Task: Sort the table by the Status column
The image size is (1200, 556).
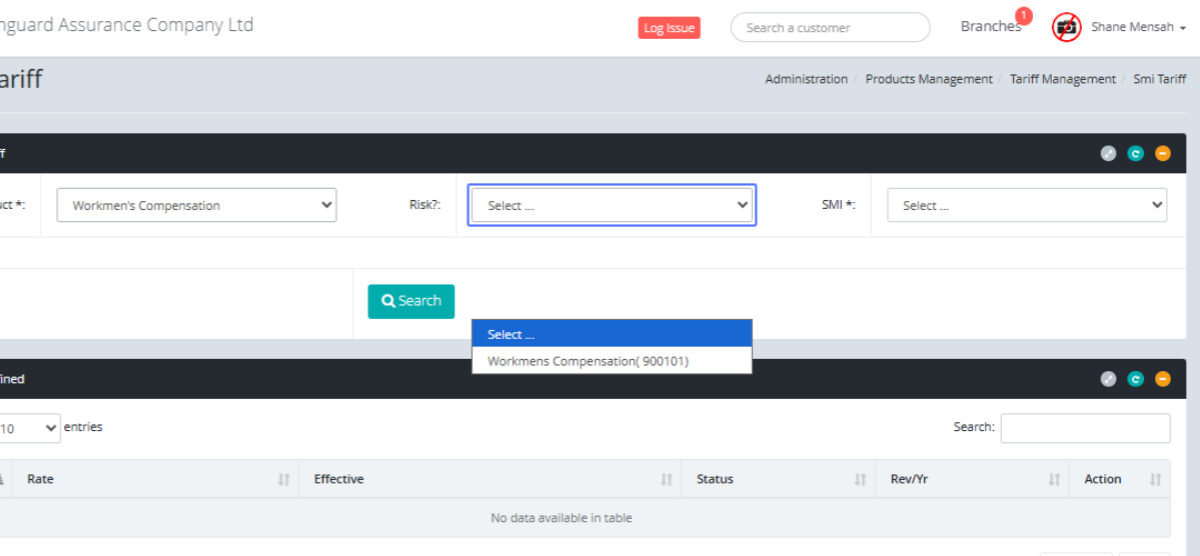Action: point(777,479)
